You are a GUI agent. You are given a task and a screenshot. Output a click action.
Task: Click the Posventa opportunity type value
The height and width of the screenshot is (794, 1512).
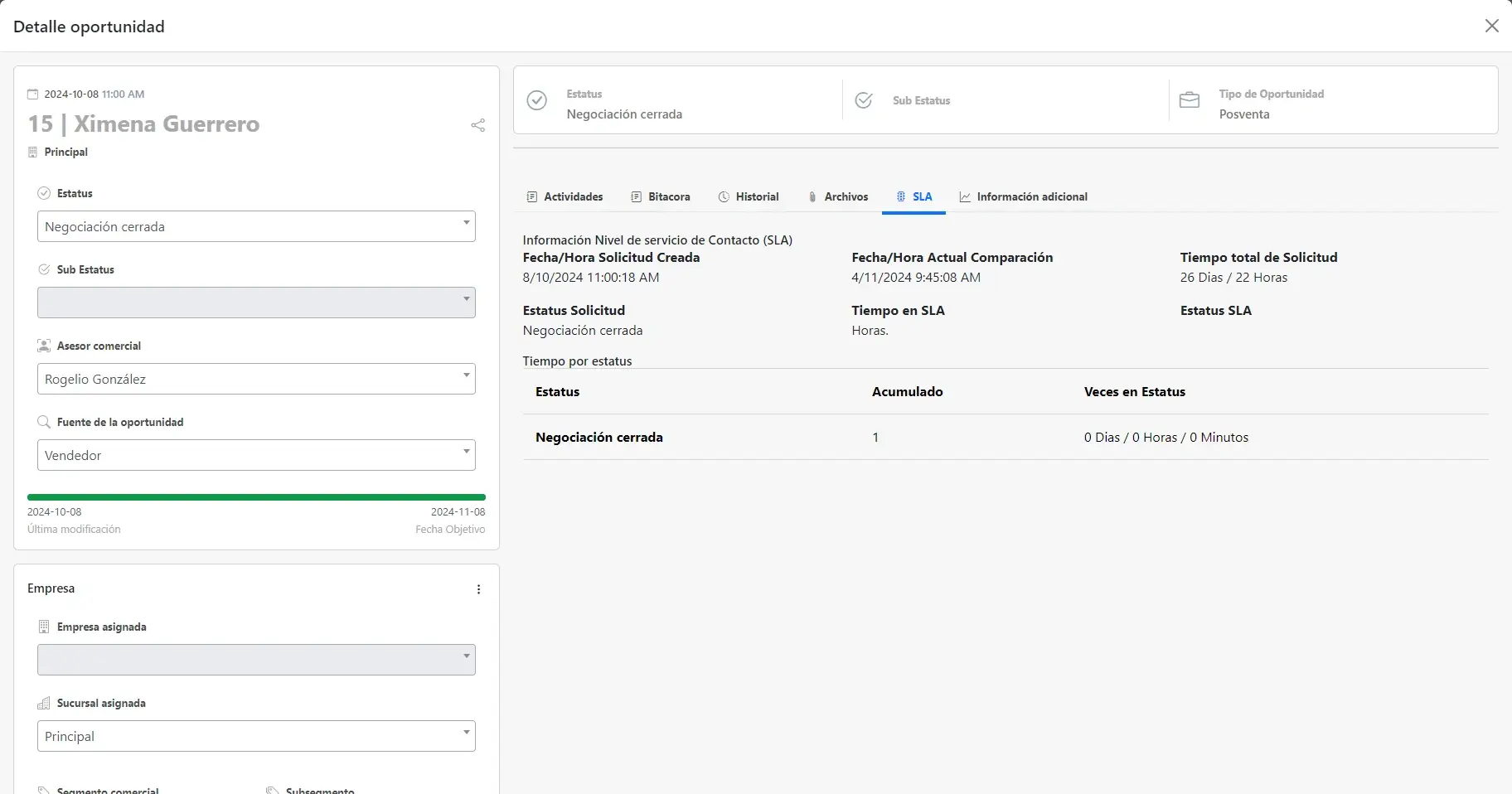pyautogui.click(x=1244, y=114)
